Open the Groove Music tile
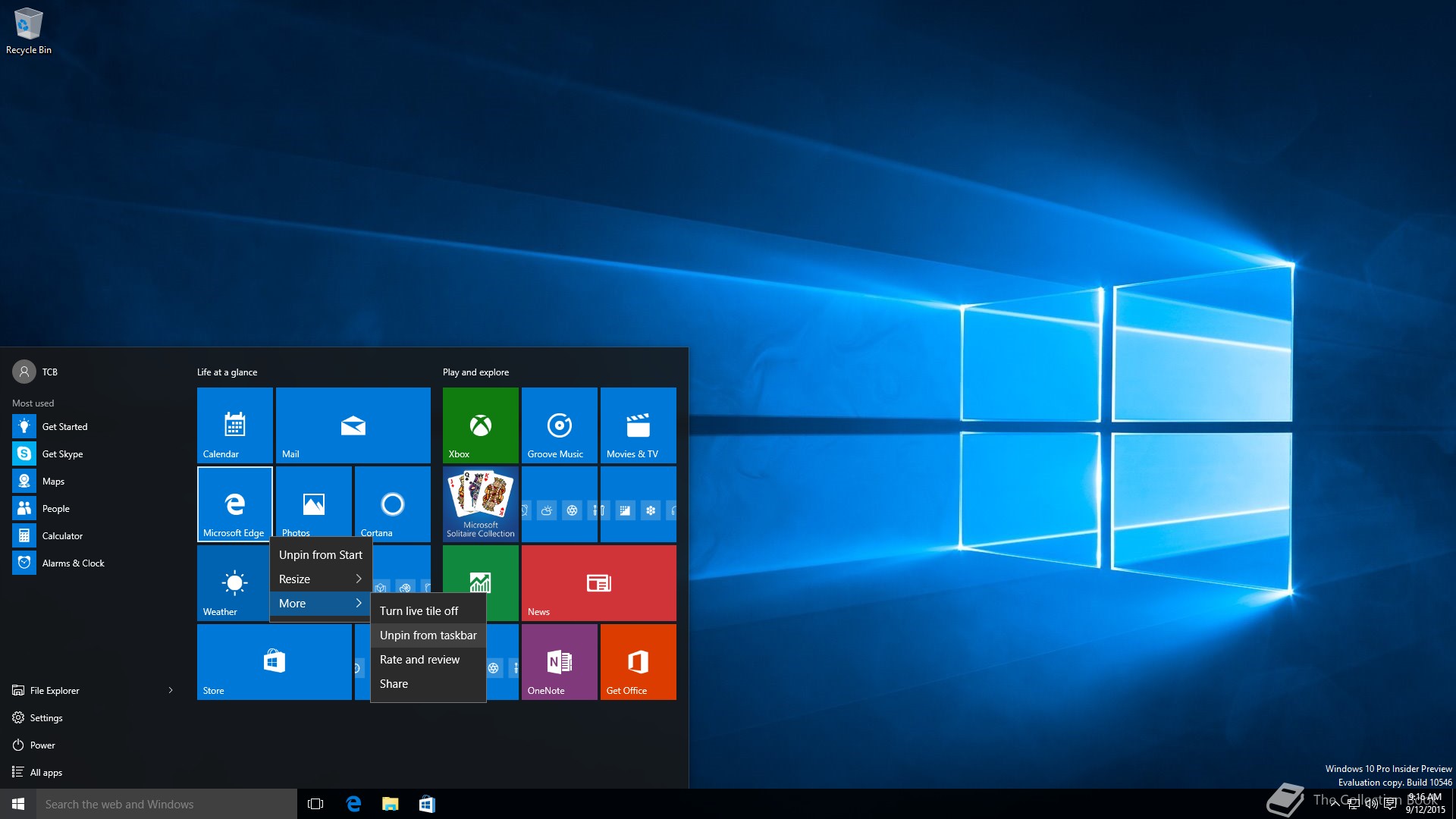Image resolution: width=1456 pixels, height=819 pixels. pos(560,425)
